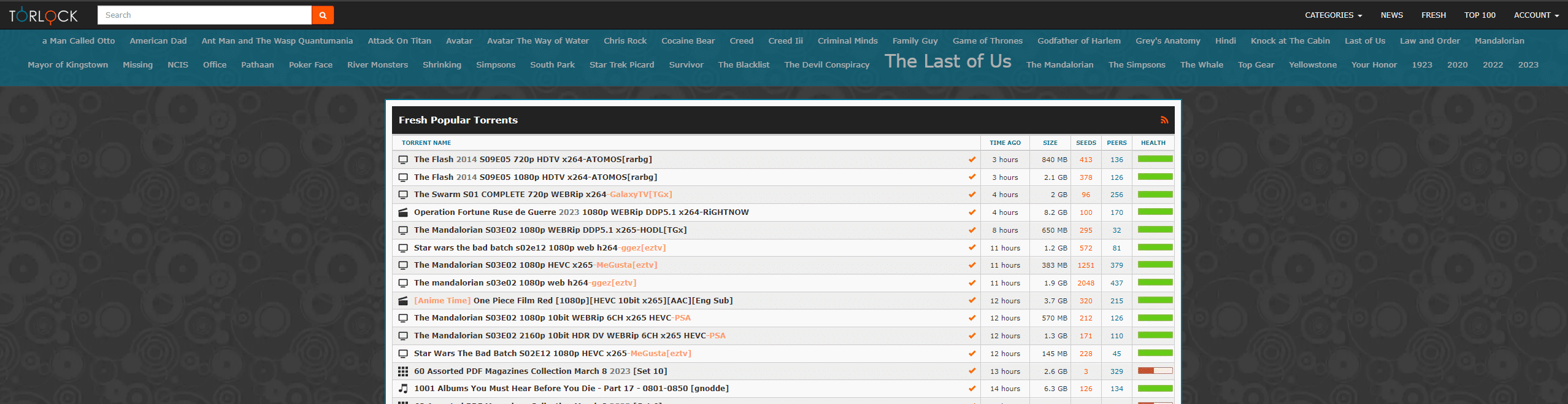1568x404 pixels.
Task: Click the music icon beside 1001 Albums
Action: point(403,389)
